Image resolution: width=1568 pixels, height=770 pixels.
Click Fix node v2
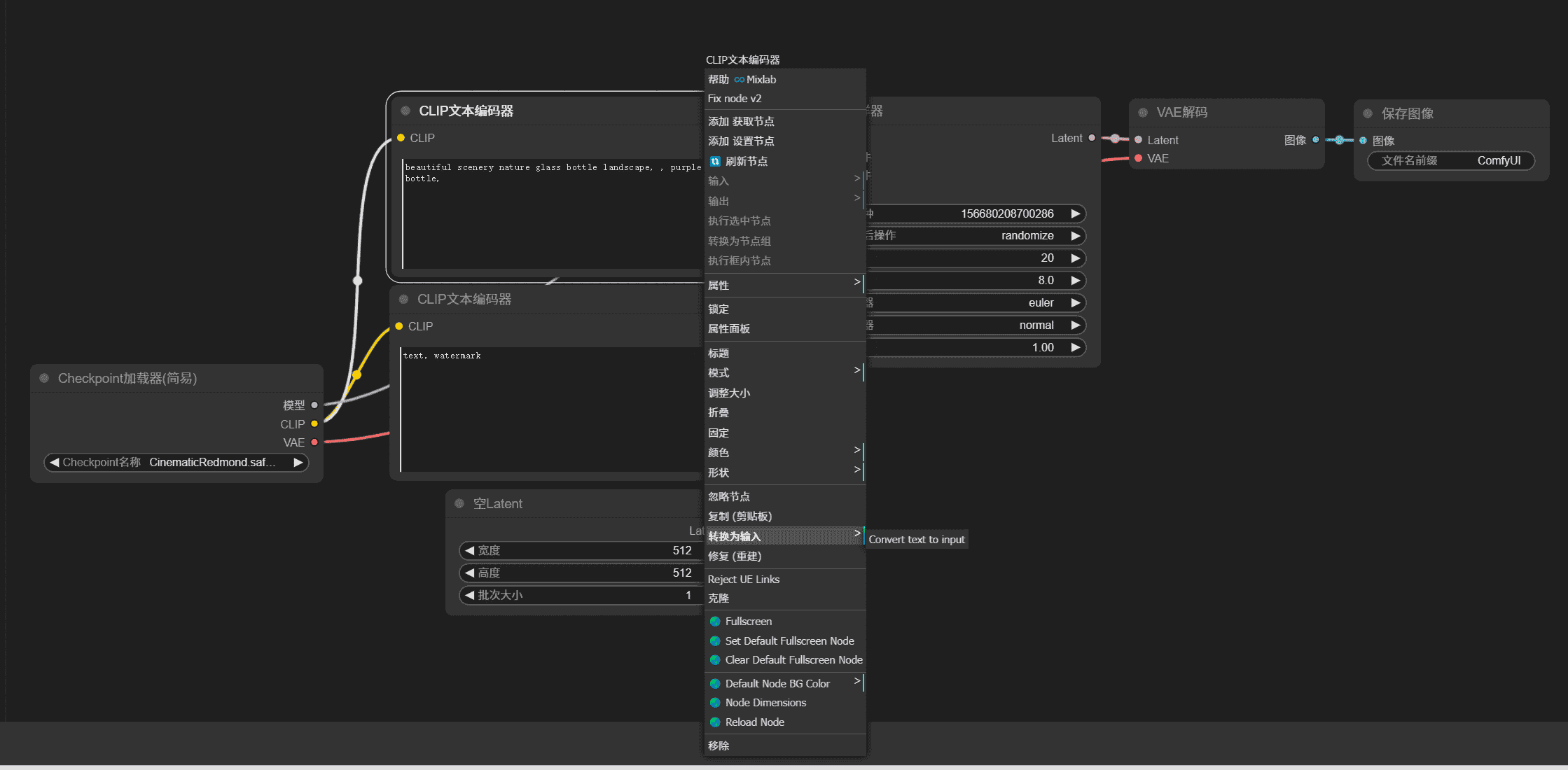pos(735,98)
